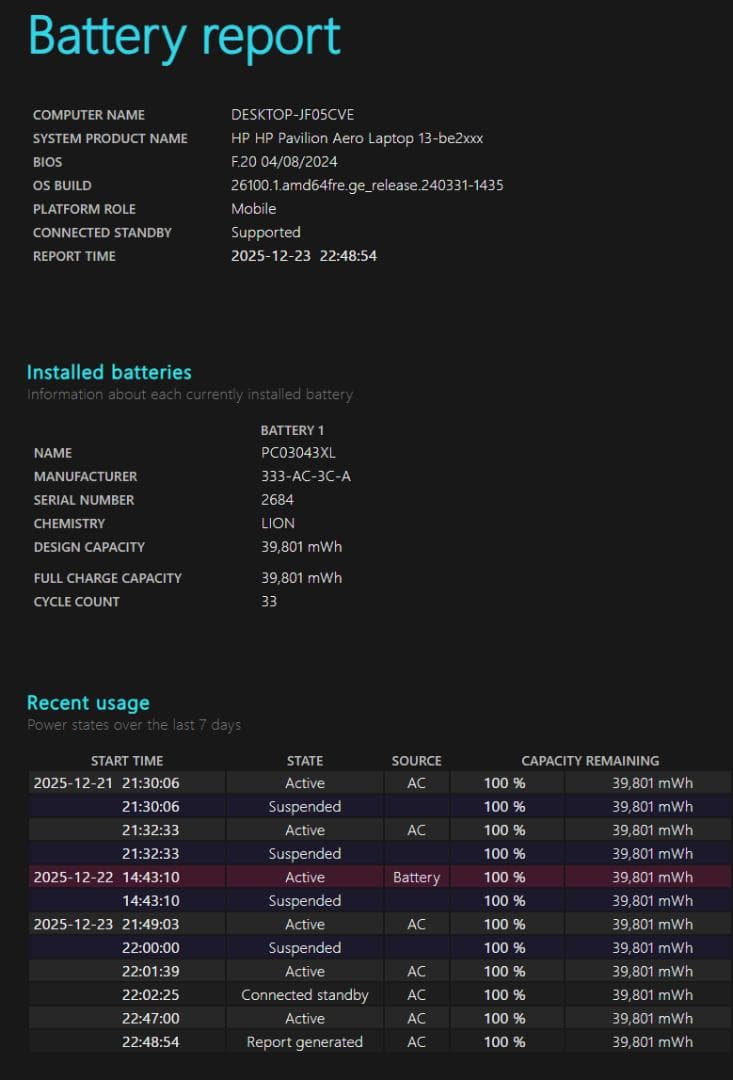733x1080 pixels.
Task: Click the START TIME column header
Action: pyautogui.click(x=127, y=761)
